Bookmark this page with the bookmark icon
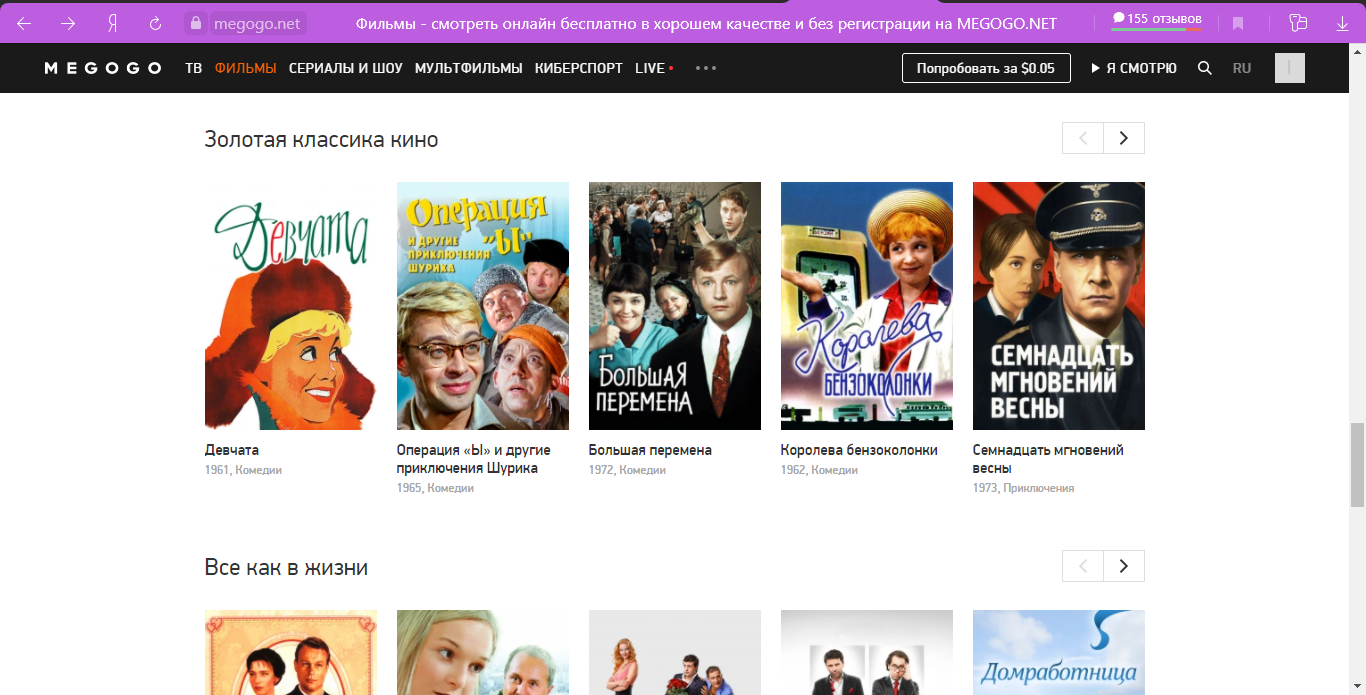This screenshot has width=1366, height=695. [x=1238, y=23]
